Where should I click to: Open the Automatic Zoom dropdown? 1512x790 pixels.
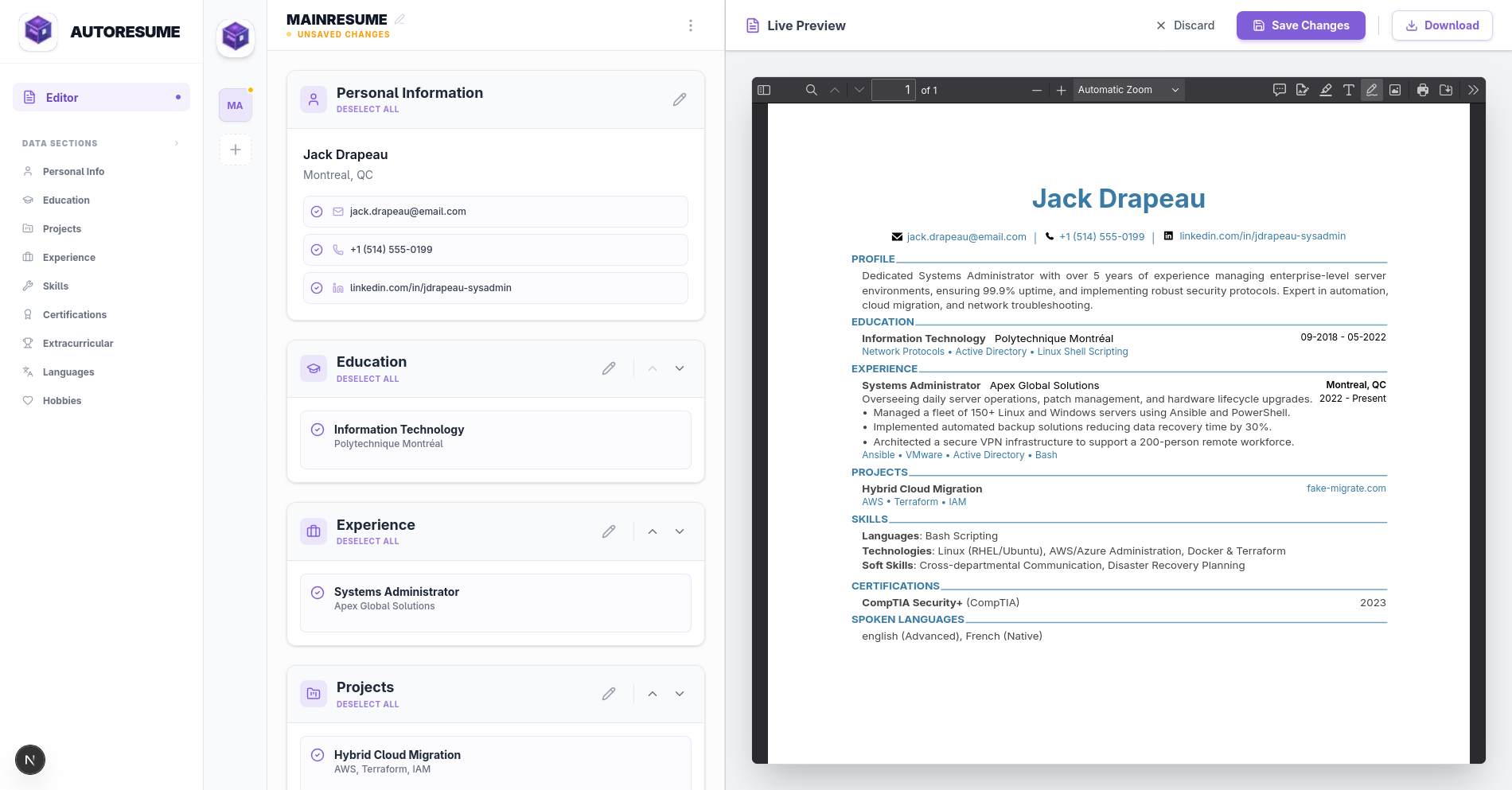1128,90
